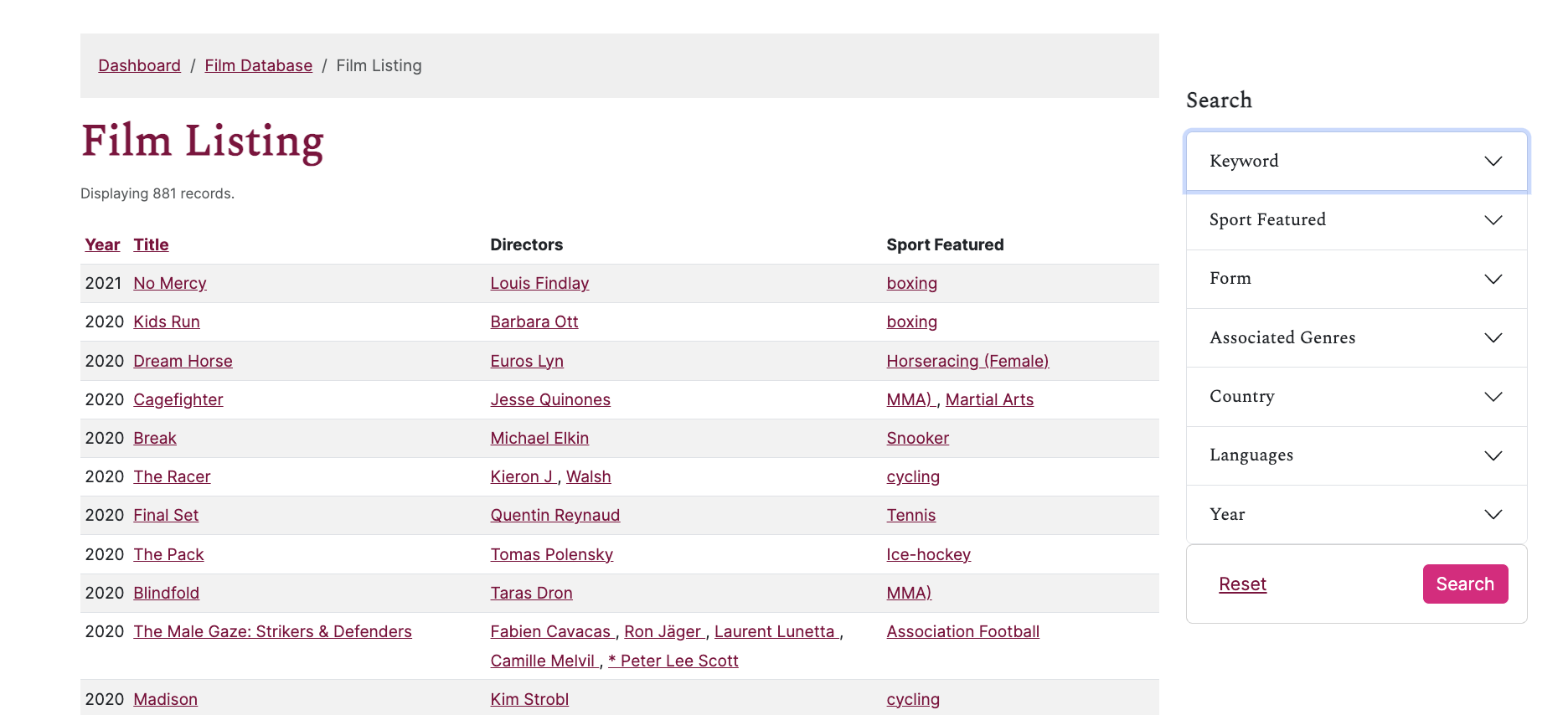Expand the Keyword search filter
Viewport: 1568px width, 715px height.
pyautogui.click(x=1355, y=161)
